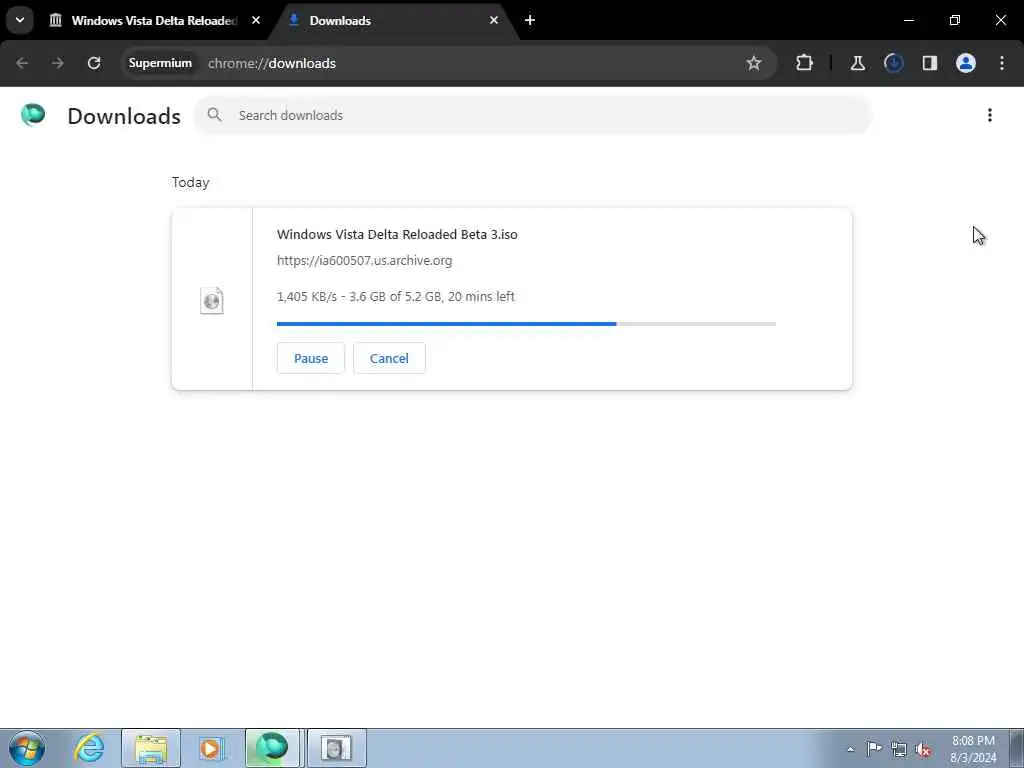Click the Show desktop strip at the taskbar end
This screenshot has height=768, width=1024.
point(1017,748)
